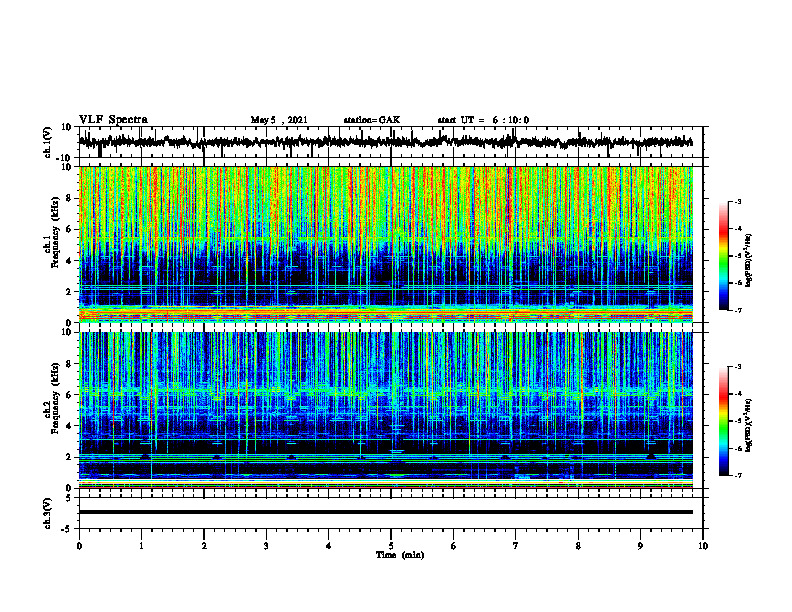
Task: Click the time axis tick label '3'
Action: point(266,546)
